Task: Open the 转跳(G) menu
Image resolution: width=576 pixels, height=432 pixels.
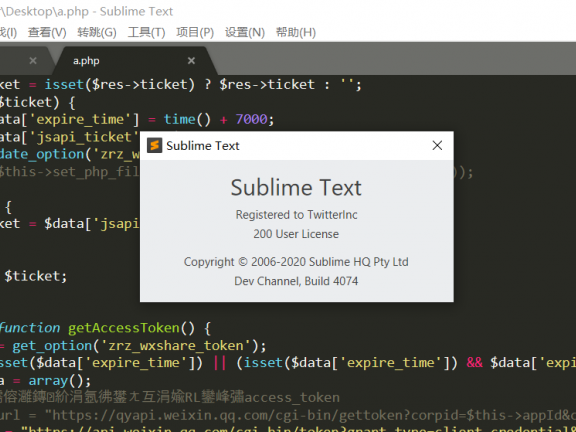Action: pos(97,32)
